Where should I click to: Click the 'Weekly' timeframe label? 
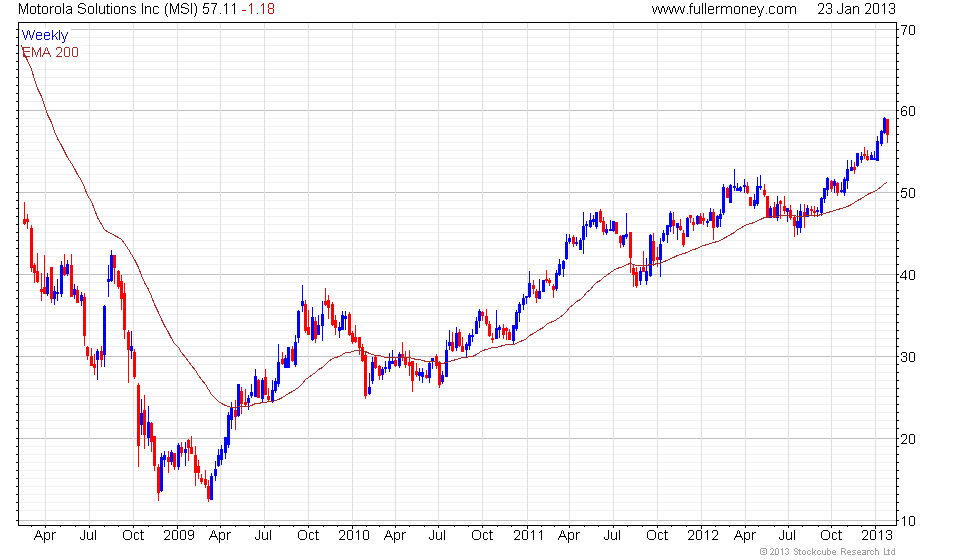pos(44,35)
